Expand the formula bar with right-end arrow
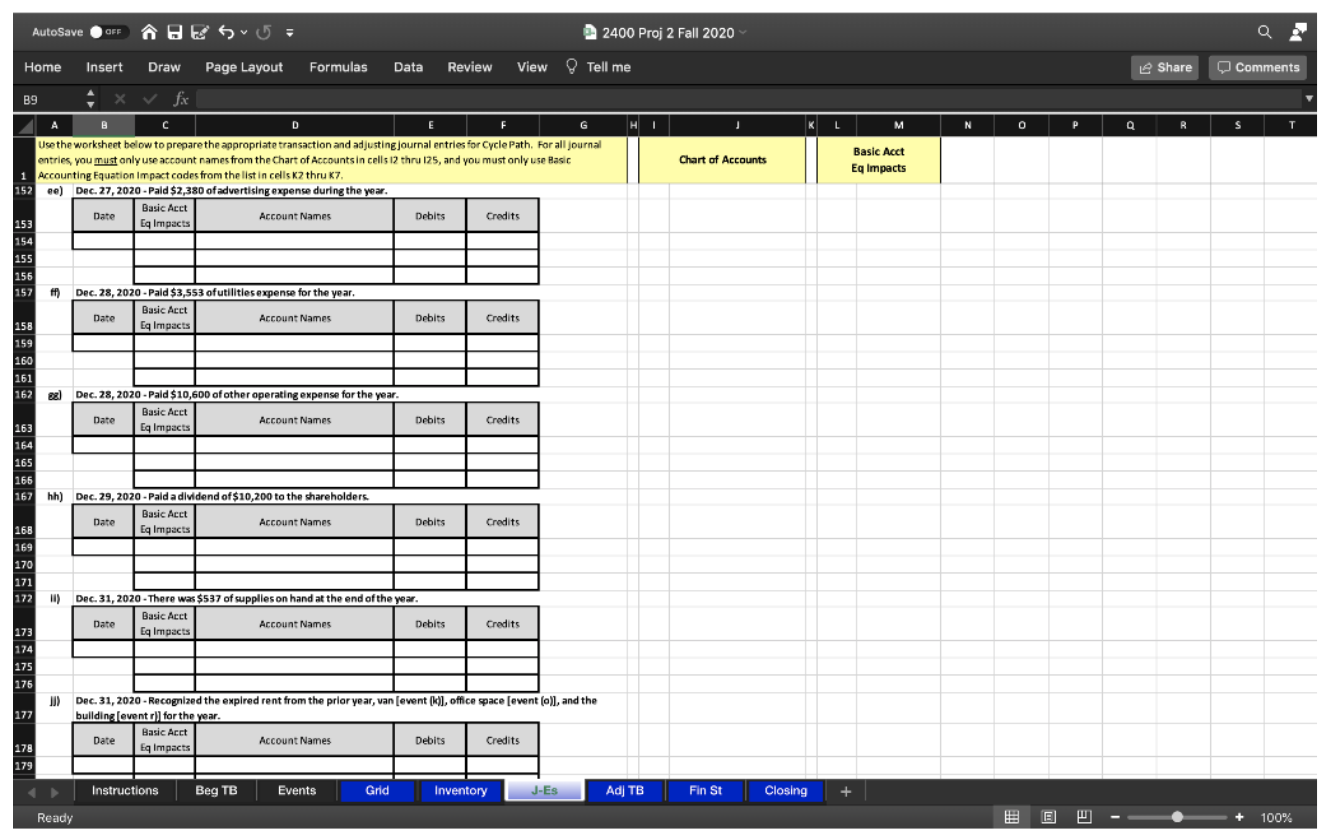1334x832 pixels. click(1311, 100)
